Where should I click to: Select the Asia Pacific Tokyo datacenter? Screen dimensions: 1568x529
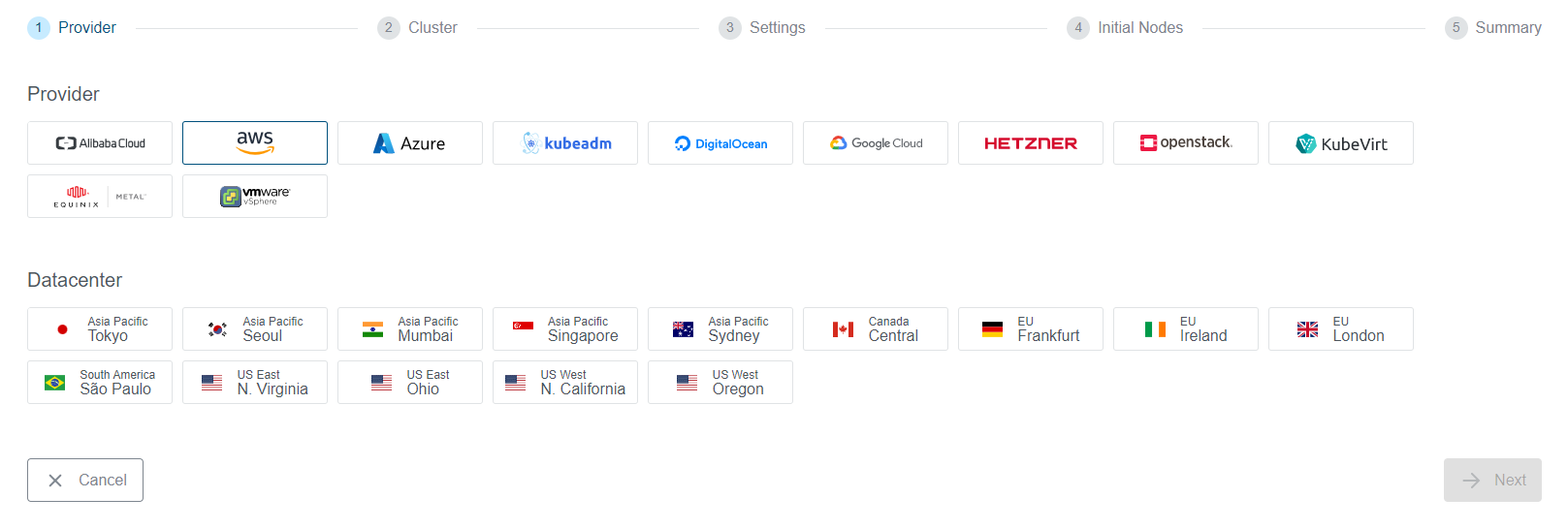[x=100, y=329]
